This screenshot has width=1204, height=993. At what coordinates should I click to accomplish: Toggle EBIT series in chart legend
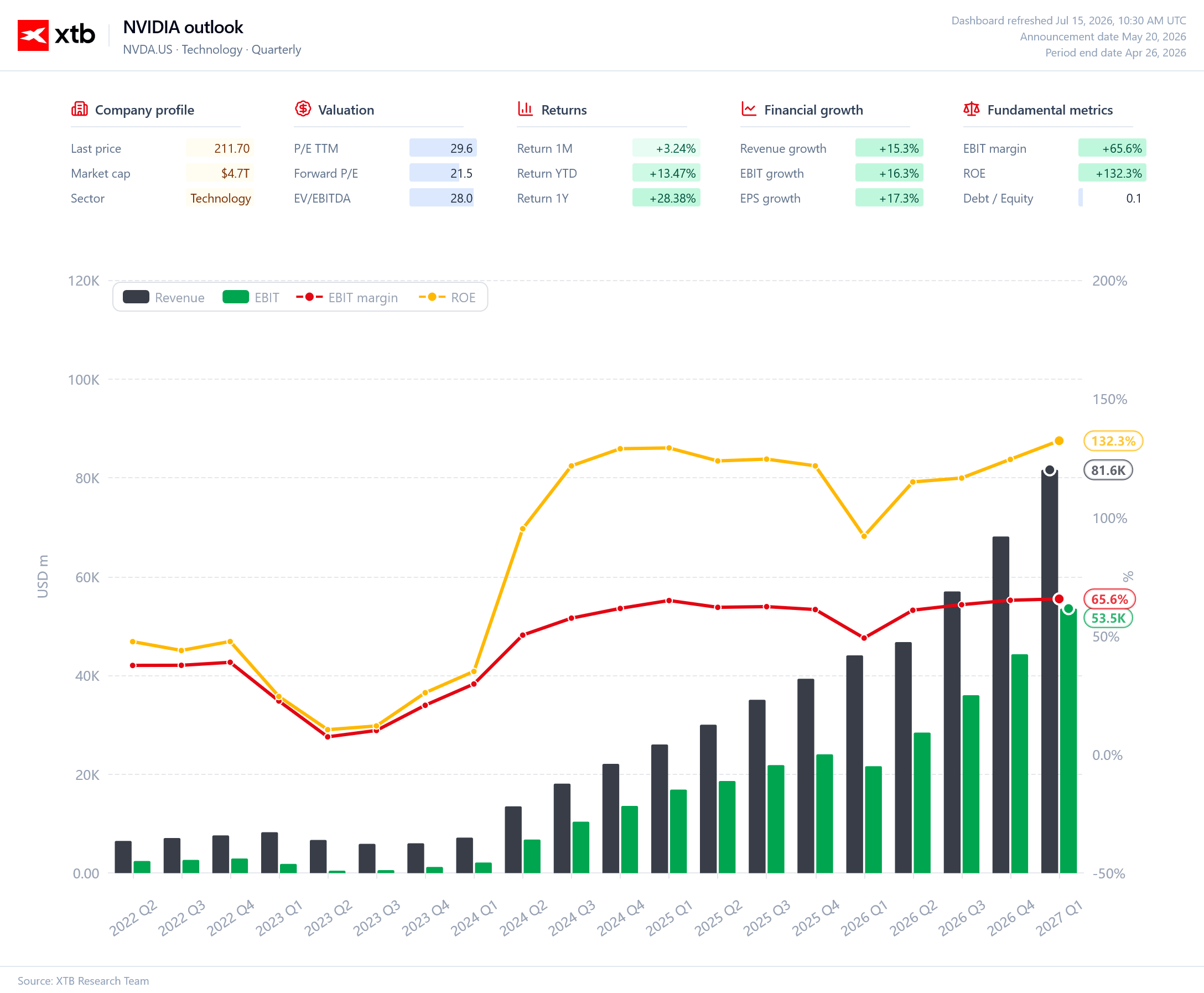pos(251,297)
